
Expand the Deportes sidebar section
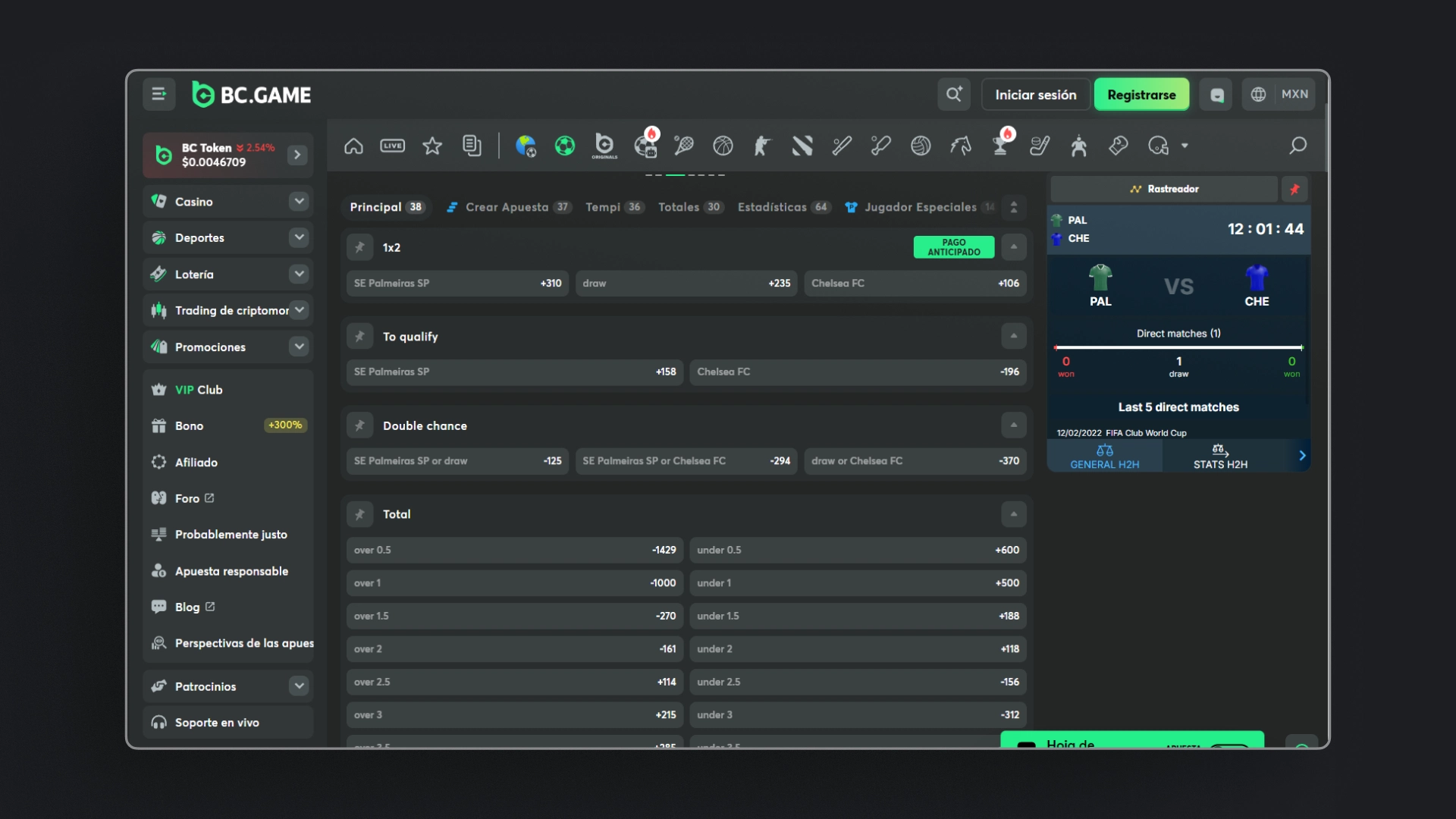pos(299,237)
